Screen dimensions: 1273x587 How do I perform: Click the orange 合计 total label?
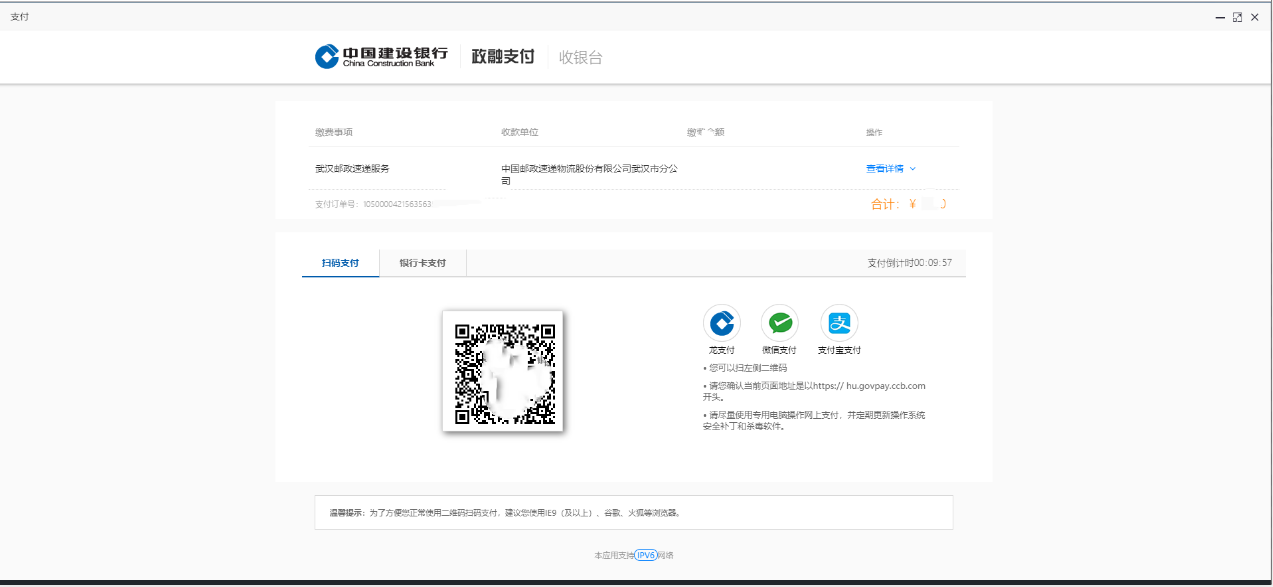pyautogui.click(x=885, y=204)
